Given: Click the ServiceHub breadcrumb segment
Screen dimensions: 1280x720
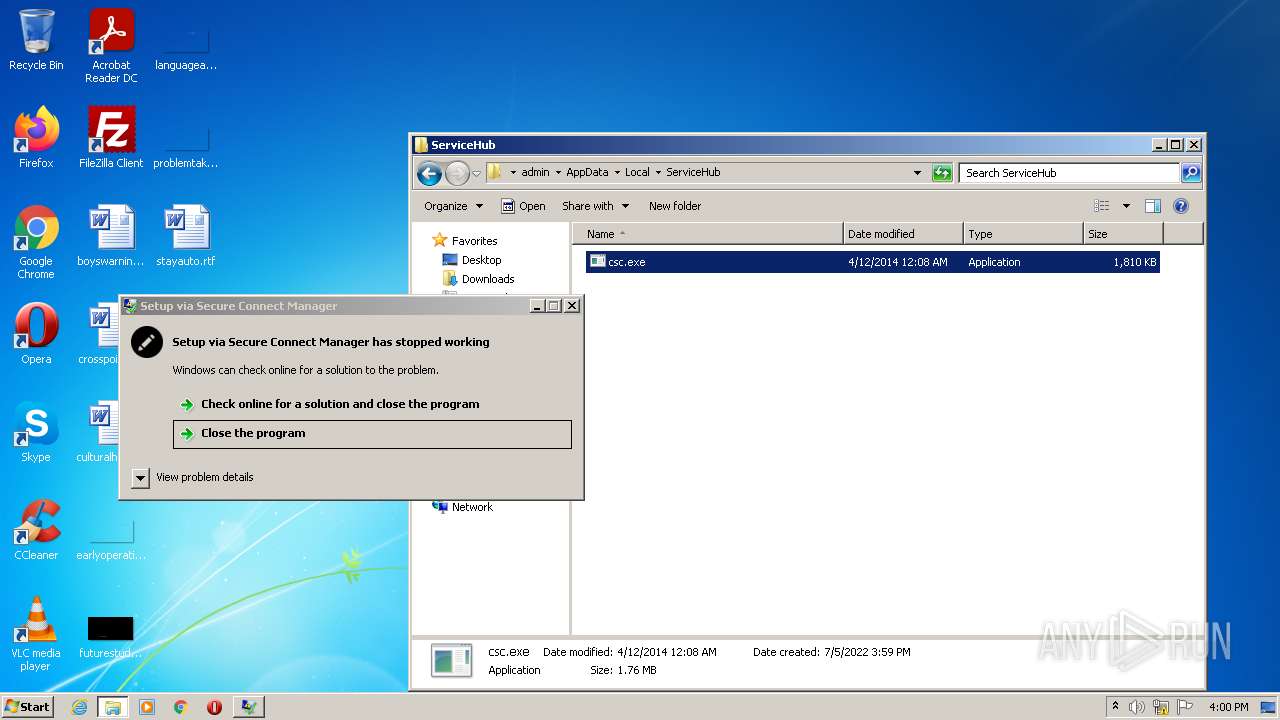Looking at the screenshot, I should click(693, 172).
